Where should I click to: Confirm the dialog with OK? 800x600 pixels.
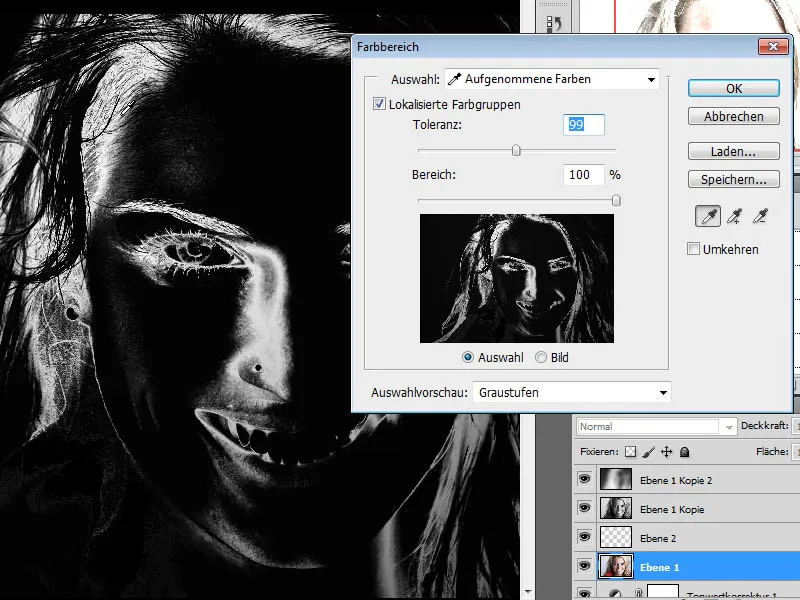click(734, 88)
